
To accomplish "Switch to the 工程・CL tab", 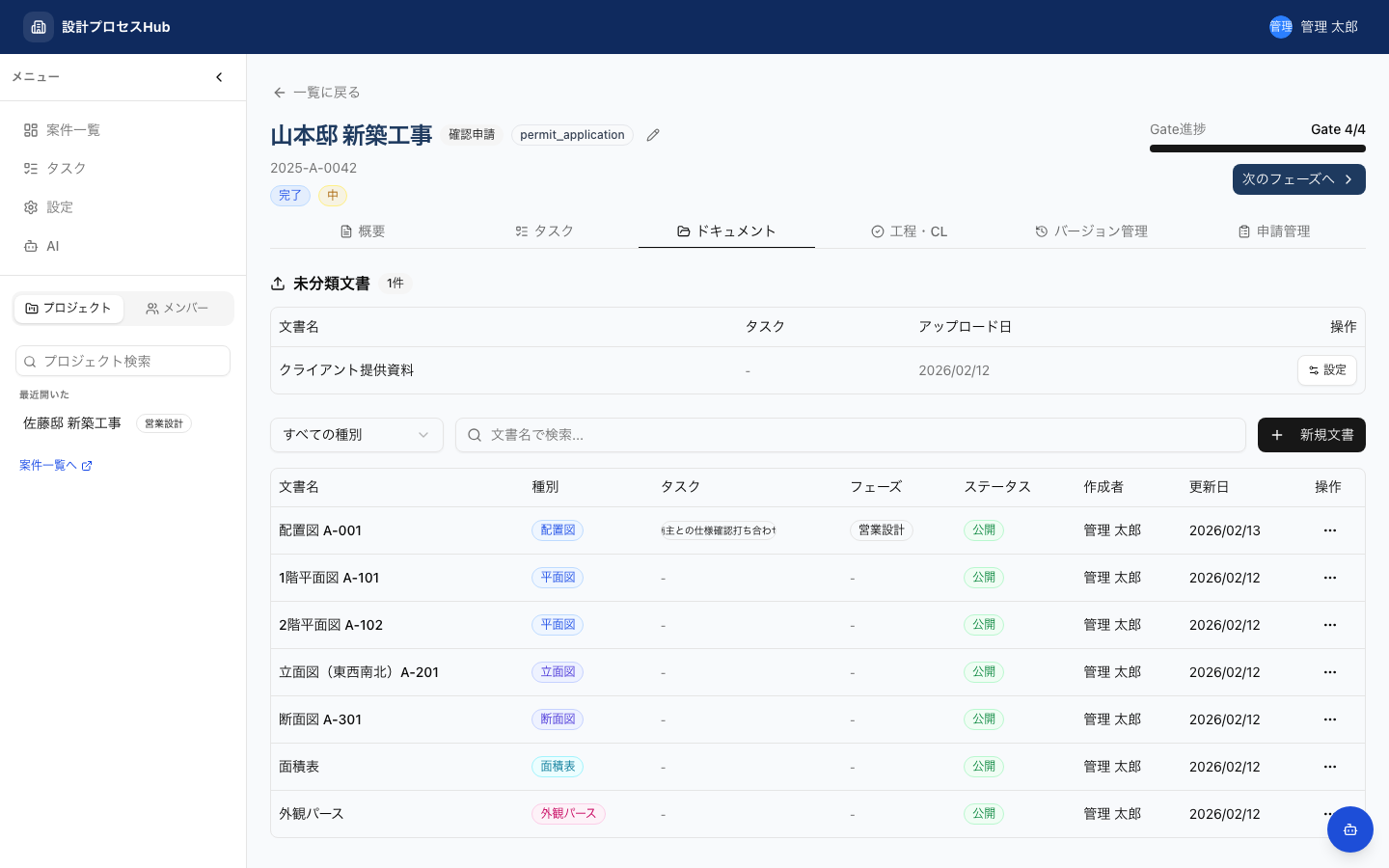I will point(909,231).
